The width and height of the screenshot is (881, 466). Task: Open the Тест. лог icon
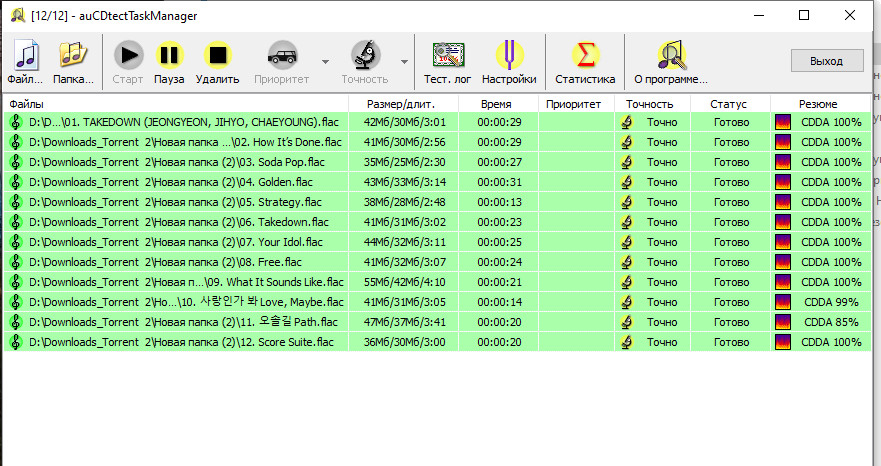(447, 55)
